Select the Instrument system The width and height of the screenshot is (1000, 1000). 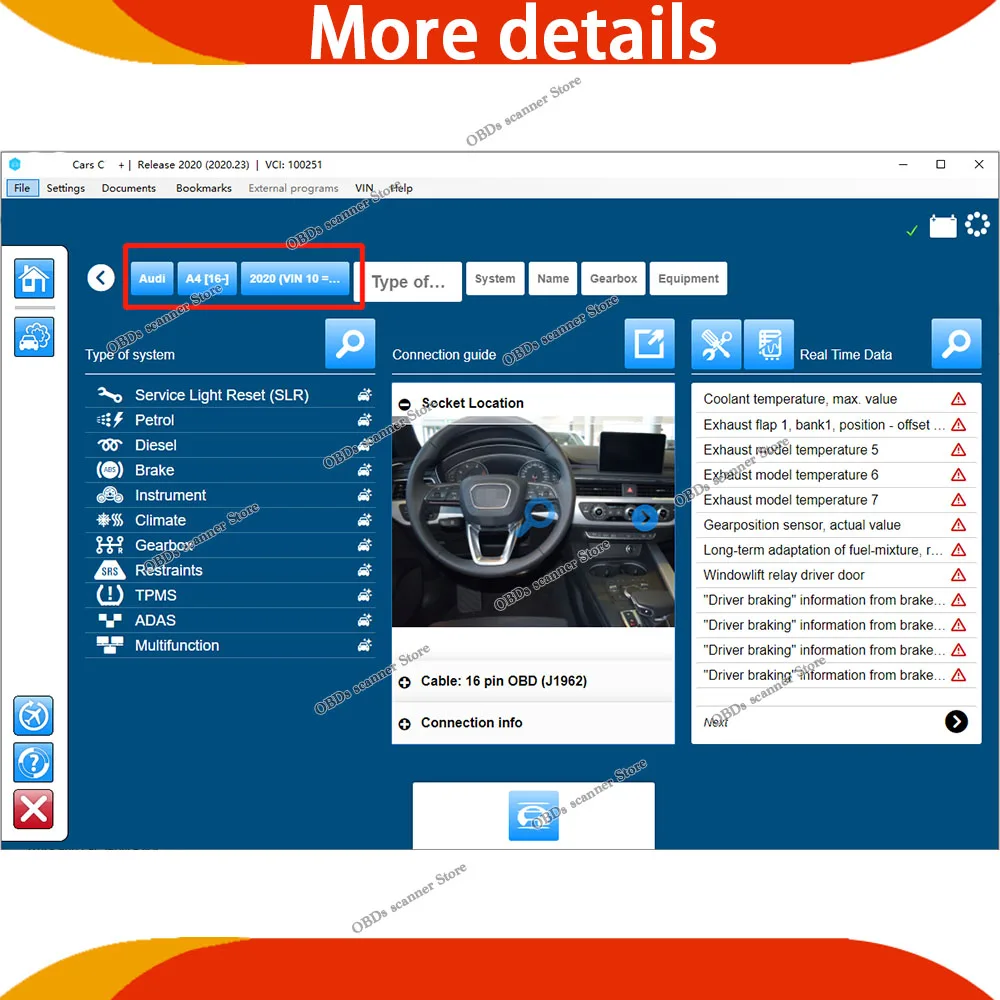230,495
